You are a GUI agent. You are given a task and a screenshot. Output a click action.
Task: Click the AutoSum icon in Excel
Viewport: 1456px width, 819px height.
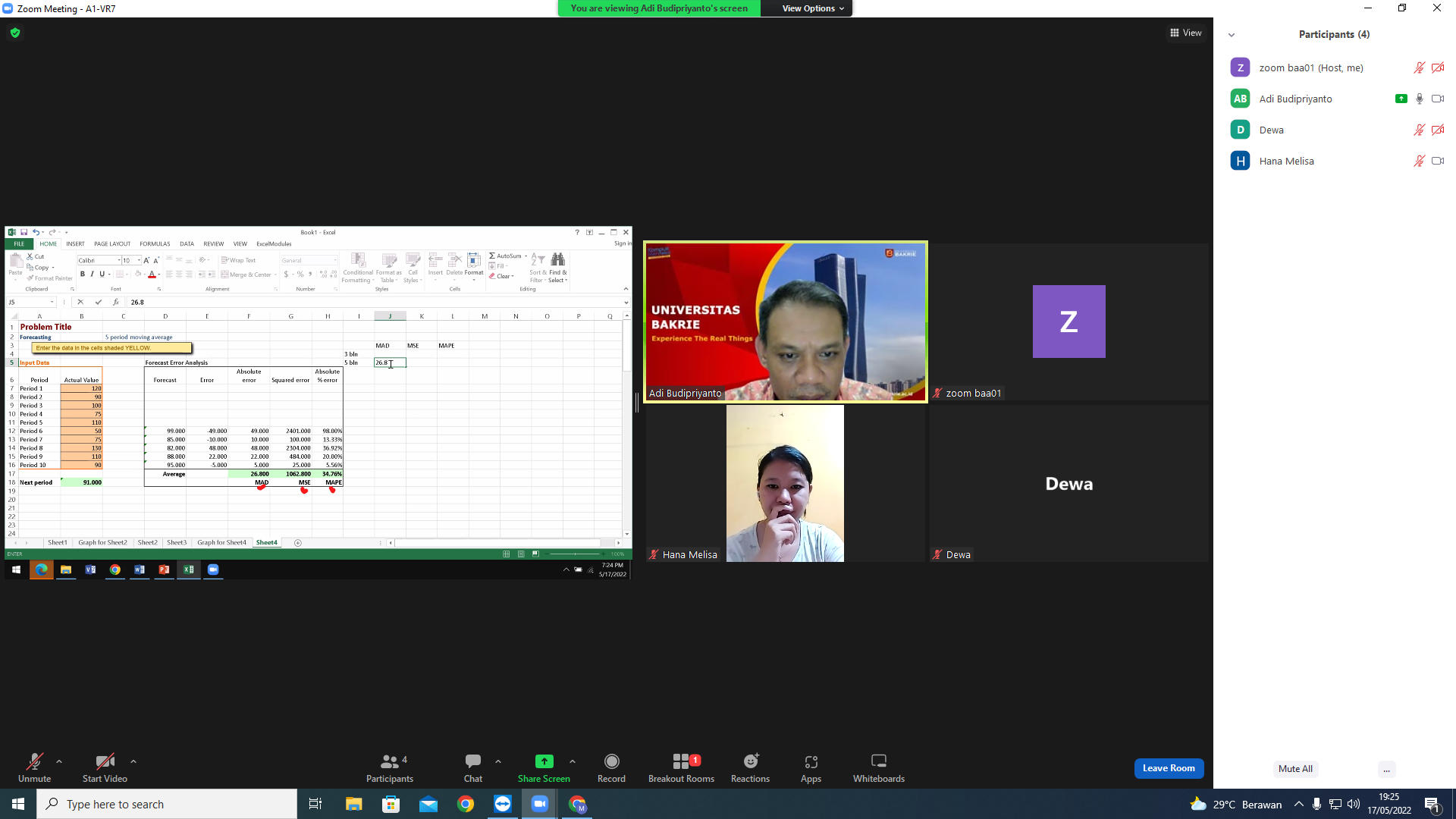pyautogui.click(x=492, y=256)
